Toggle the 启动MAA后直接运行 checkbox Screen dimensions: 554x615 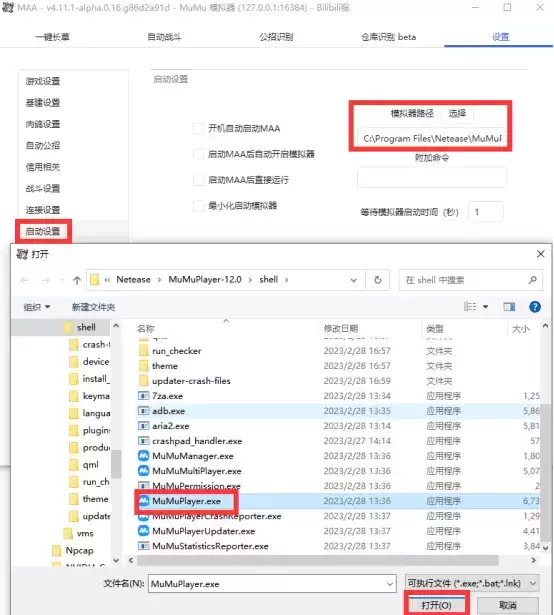(199, 180)
